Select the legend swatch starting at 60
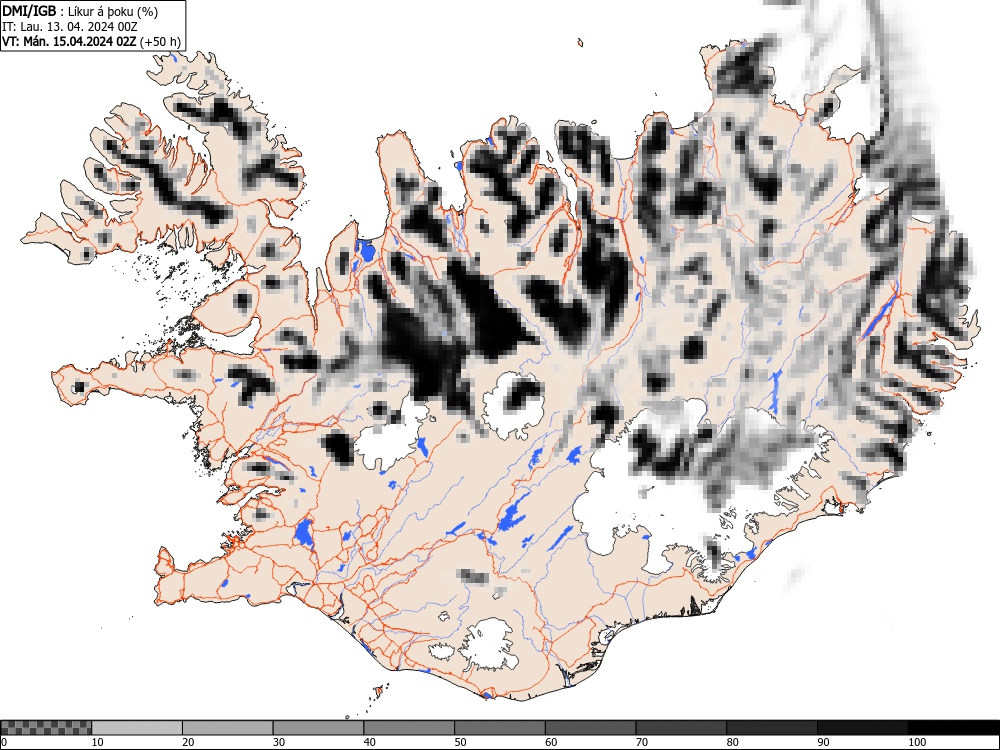The height and width of the screenshot is (750, 1000). tap(591, 728)
